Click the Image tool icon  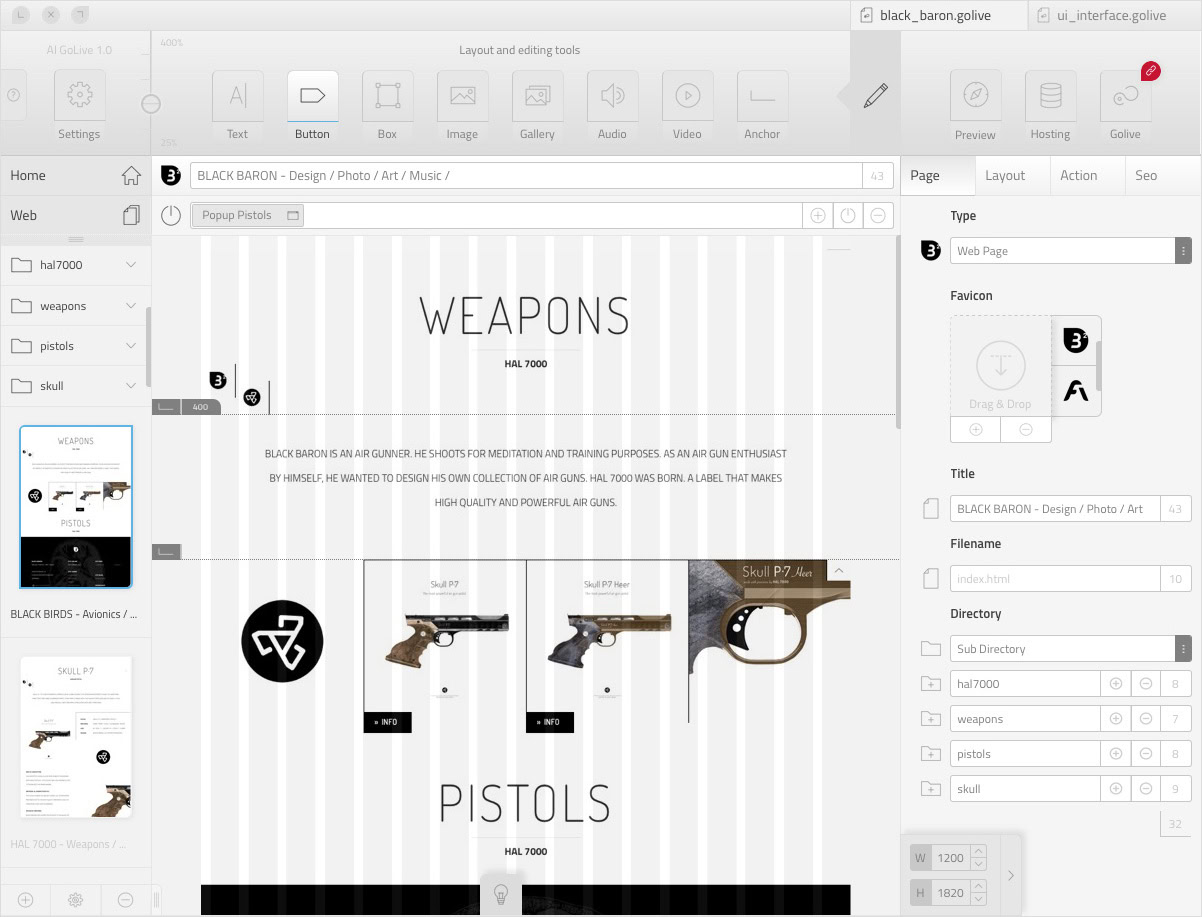(462, 97)
